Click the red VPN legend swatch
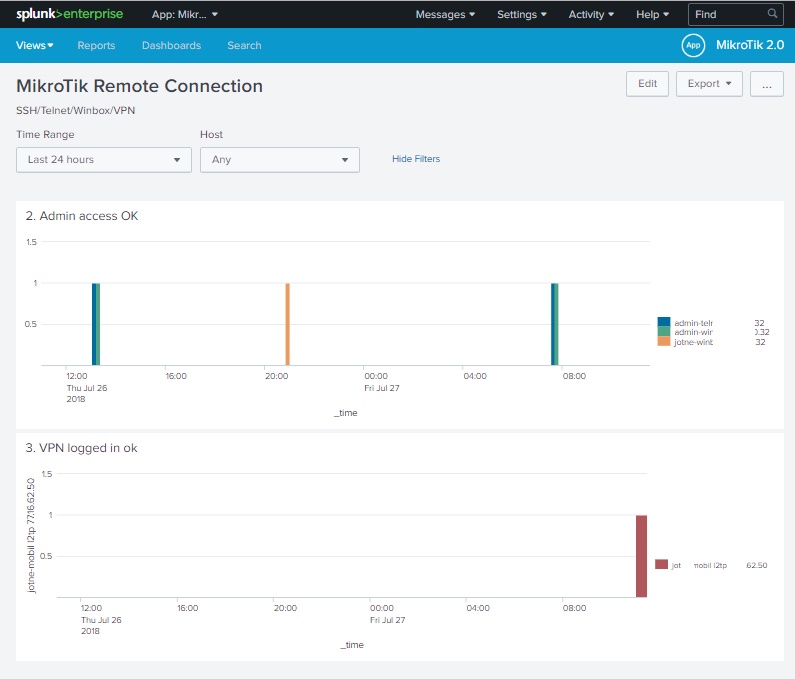 tap(661, 565)
